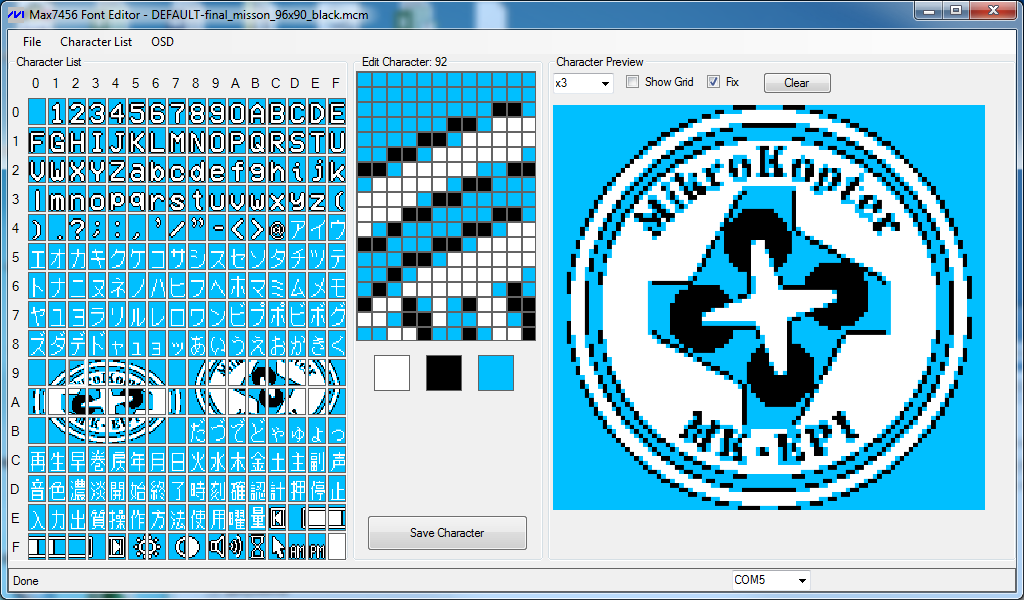Open the x3 zoom dropdown
This screenshot has height=600, width=1024.
(x=583, y=83)
